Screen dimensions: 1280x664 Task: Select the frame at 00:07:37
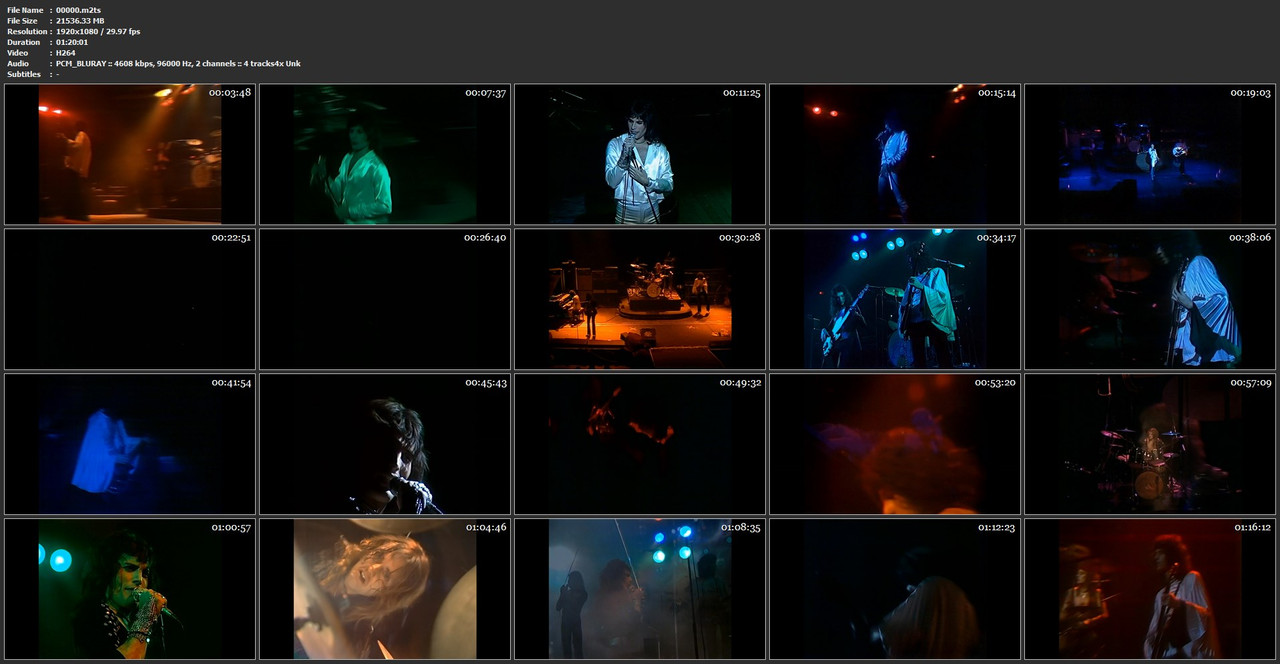pyautogui.click(x=385, y=154)
